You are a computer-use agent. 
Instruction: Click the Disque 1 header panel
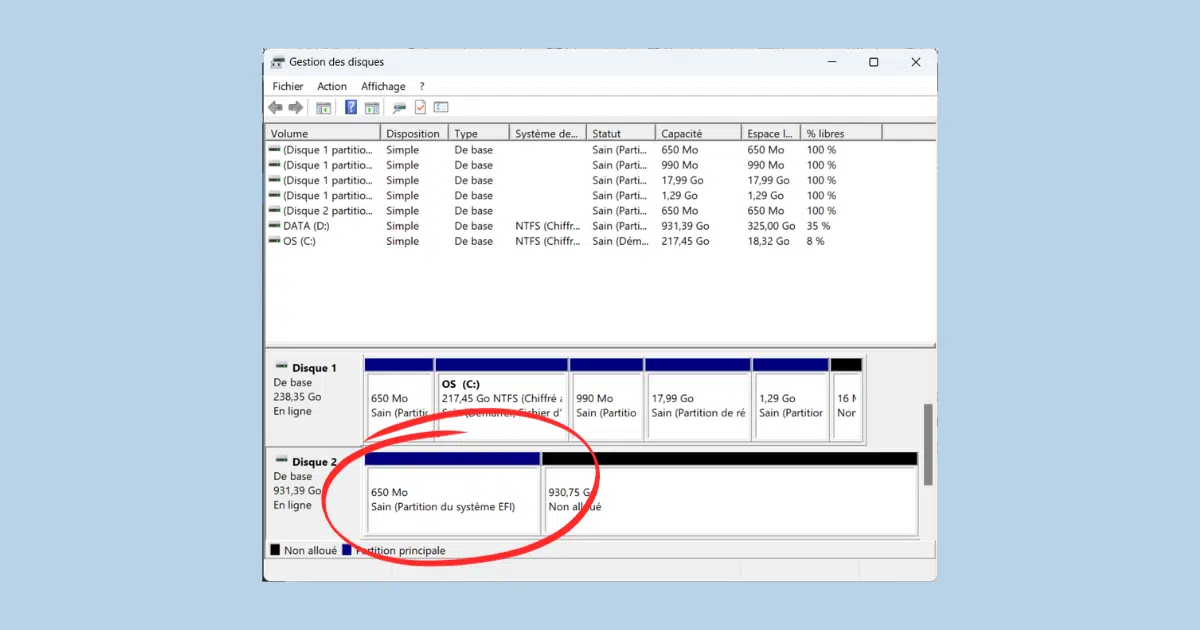coord(310,395)
